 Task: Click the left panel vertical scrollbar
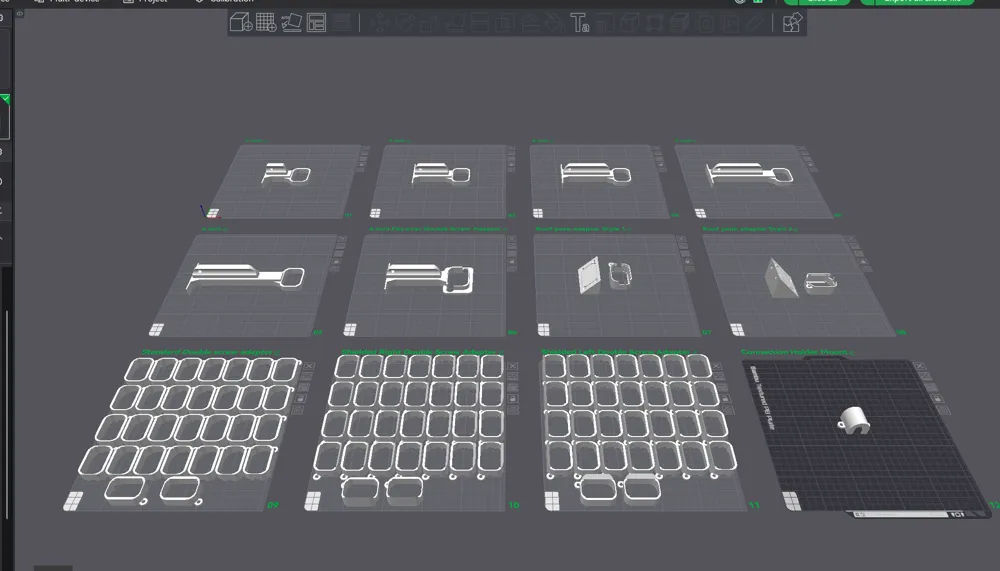(x=7, y=415)
